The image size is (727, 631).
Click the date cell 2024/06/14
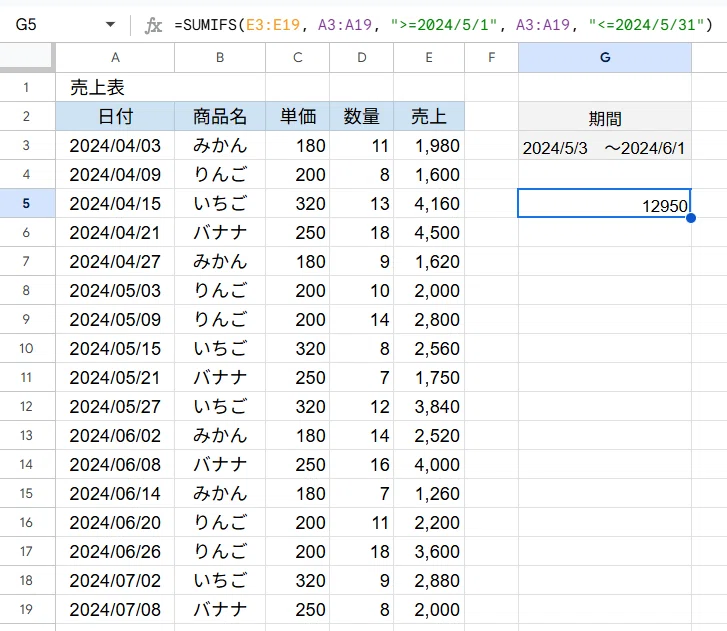pyautogui.click(x=115, y=493)
